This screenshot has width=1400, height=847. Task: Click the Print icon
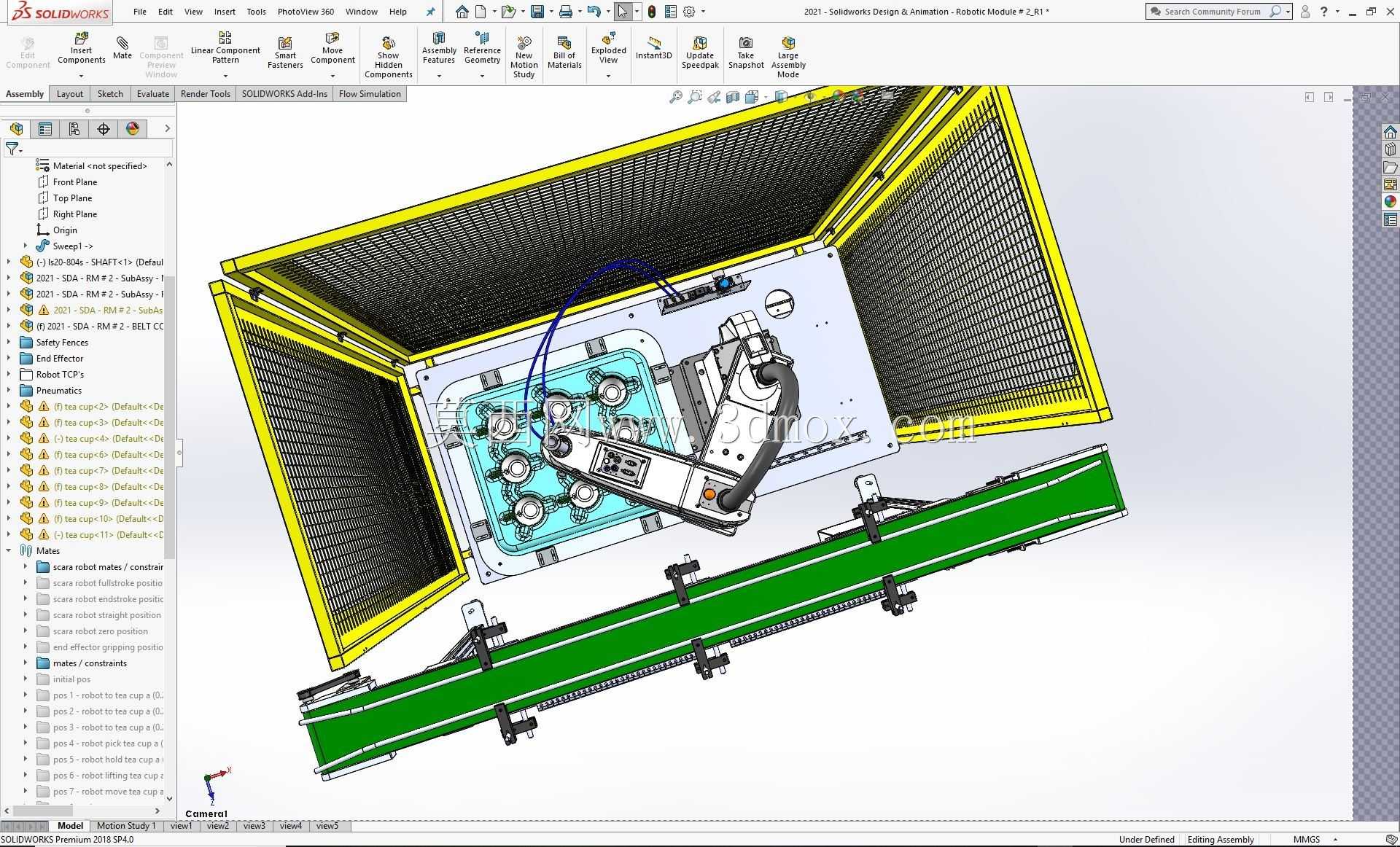(565, 12)
